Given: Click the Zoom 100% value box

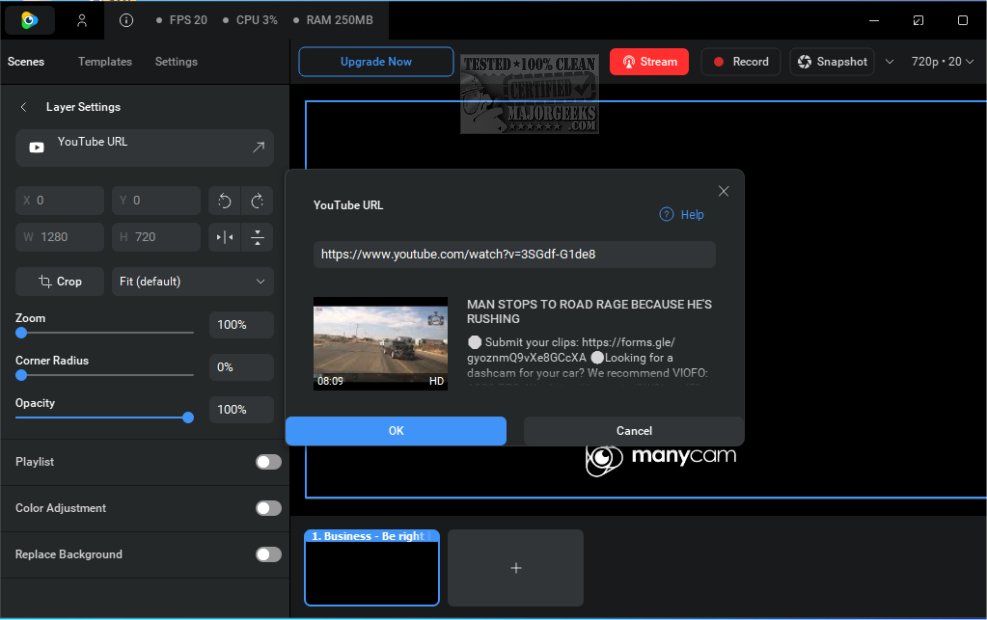Looking at the screenshot, I should 242,325.
